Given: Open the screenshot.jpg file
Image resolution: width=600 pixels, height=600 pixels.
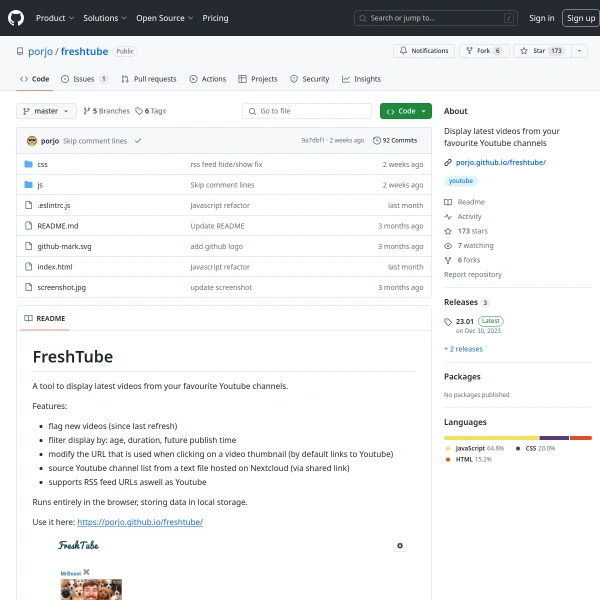Looking at the screenshot, I should point(62,287).
